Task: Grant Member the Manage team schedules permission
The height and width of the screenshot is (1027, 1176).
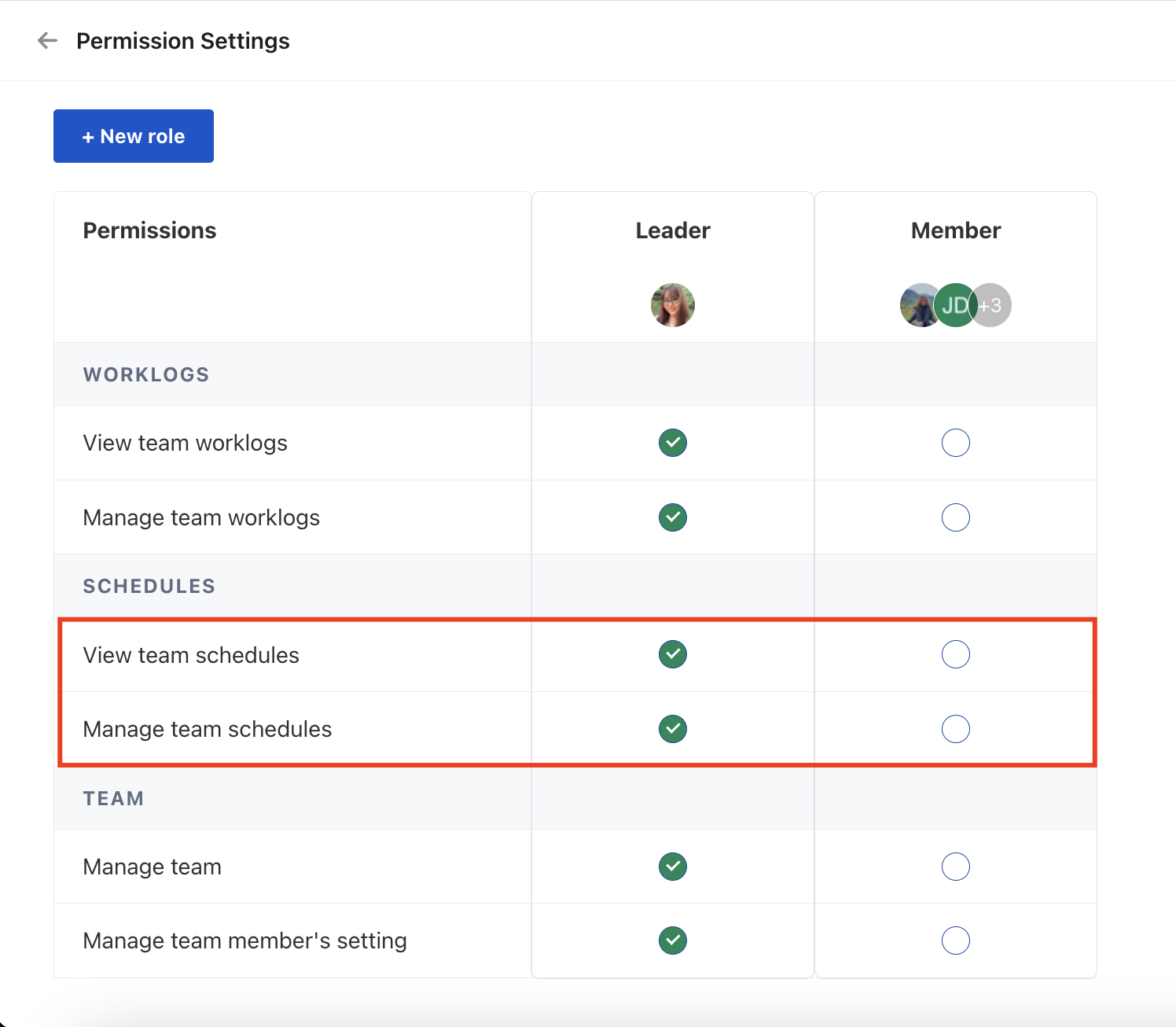Action: pos(955,729)
